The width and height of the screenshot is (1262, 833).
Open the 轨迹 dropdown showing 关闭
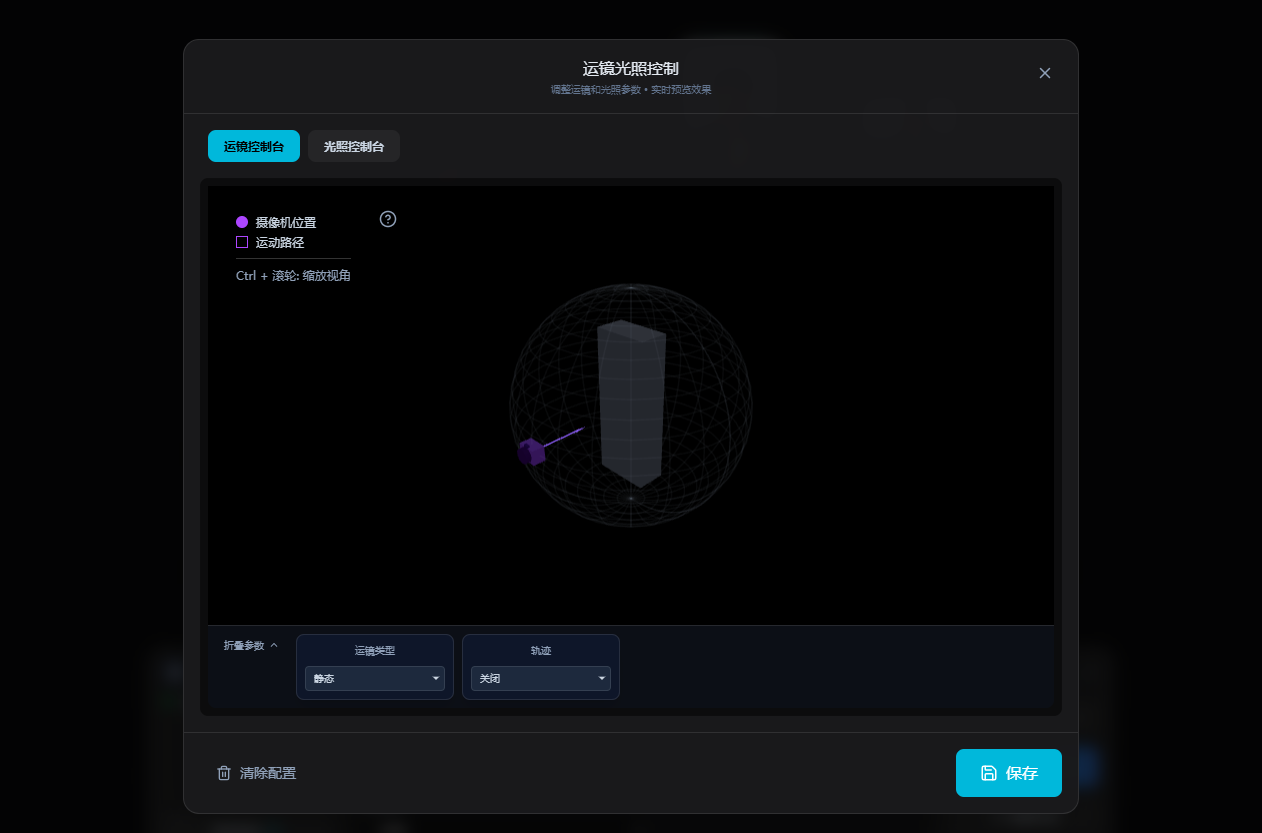coord(541,679)
